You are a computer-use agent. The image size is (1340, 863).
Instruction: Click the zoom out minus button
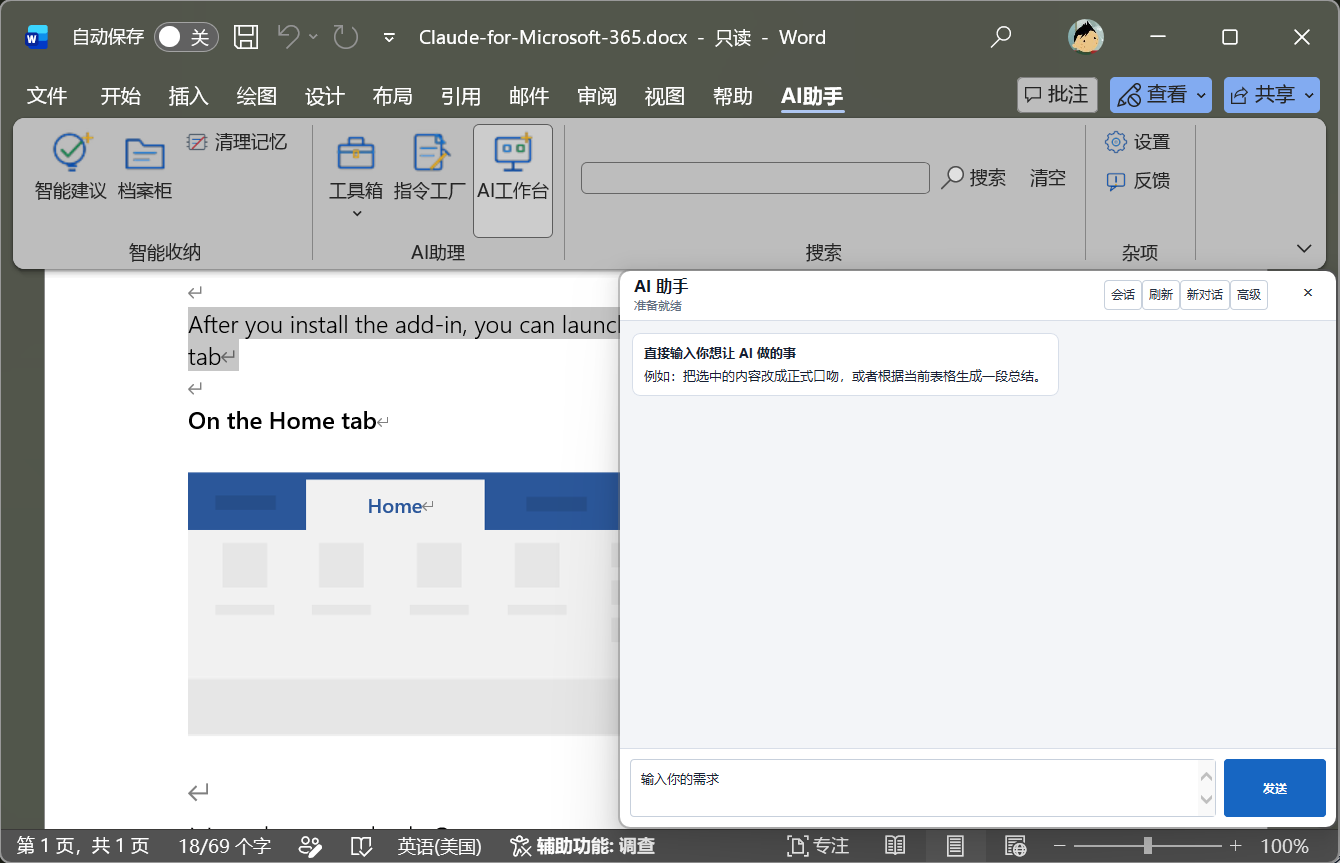tap(1060, 846)
